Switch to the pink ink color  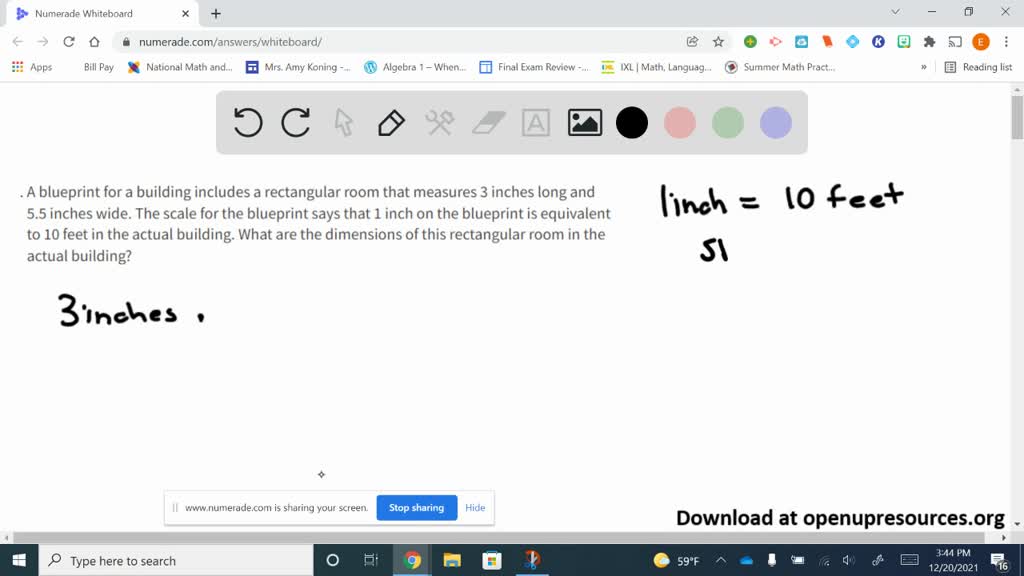click(680, 123)
